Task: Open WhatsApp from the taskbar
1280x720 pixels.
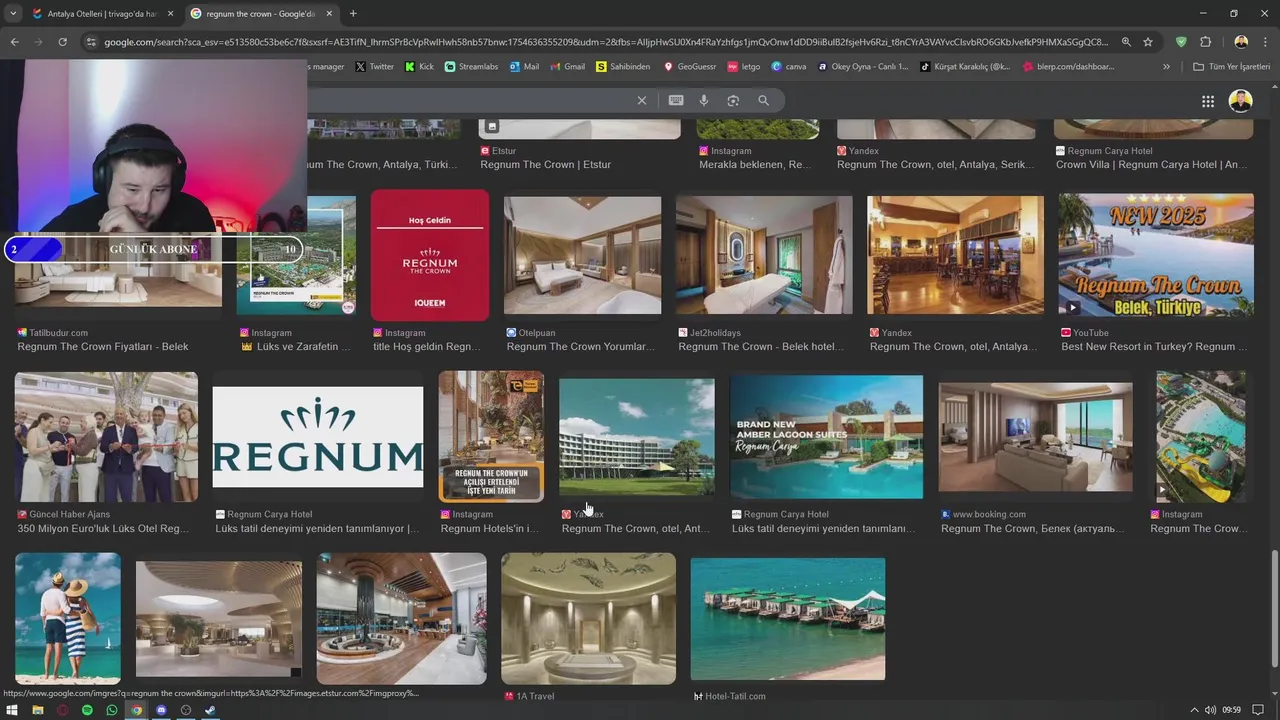Action: coord(112,710)
